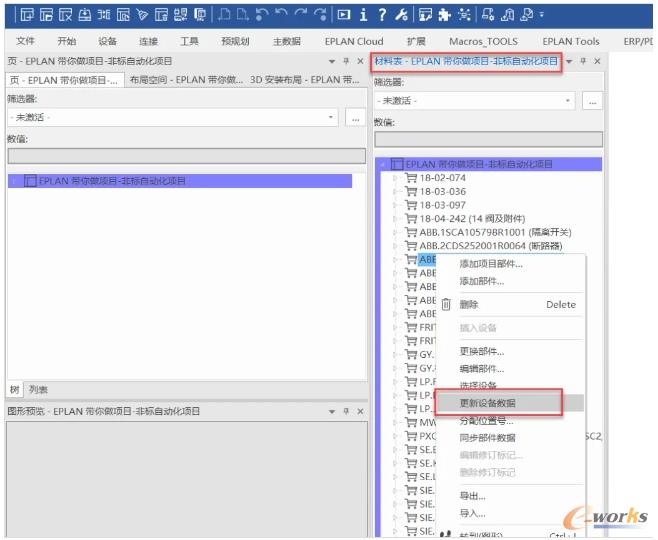Viewport: 658px width, 540px height.
Task: Click cart icon of part 18-02-074
Action: [411, 177]
